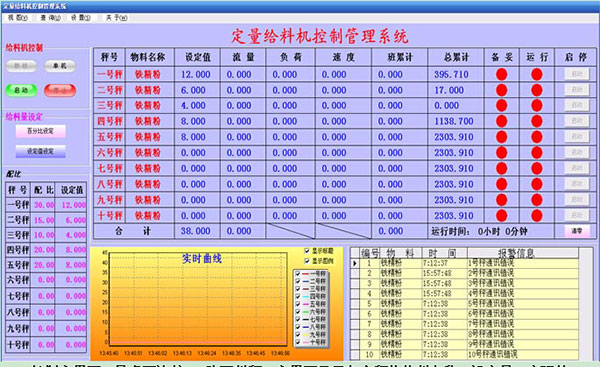Open the 视图 menu
This screenshot has width=600, height=367.
tap(18, 18)
